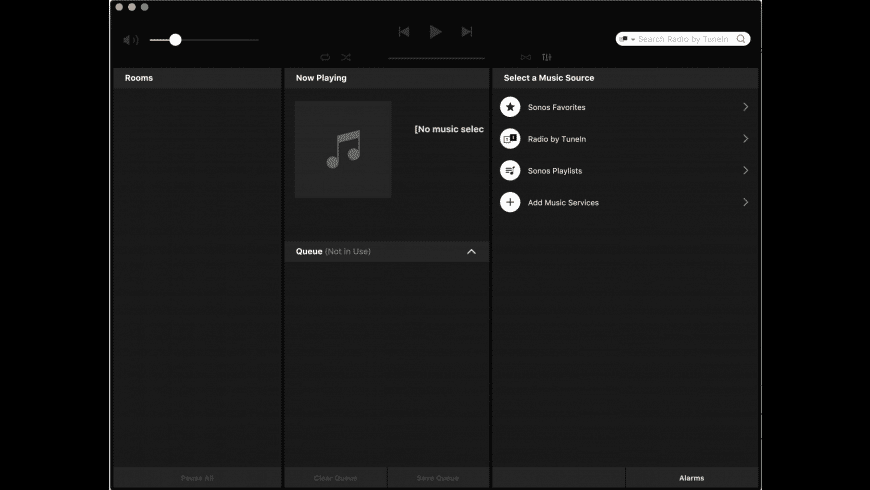The image size is (870, 490).
Task: Expand Sonos Favorites chevron
Action: coord(746,107)
